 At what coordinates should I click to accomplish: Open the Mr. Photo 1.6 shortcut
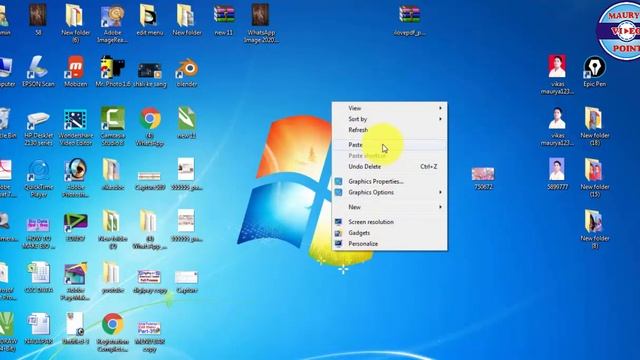pos(113,71)
